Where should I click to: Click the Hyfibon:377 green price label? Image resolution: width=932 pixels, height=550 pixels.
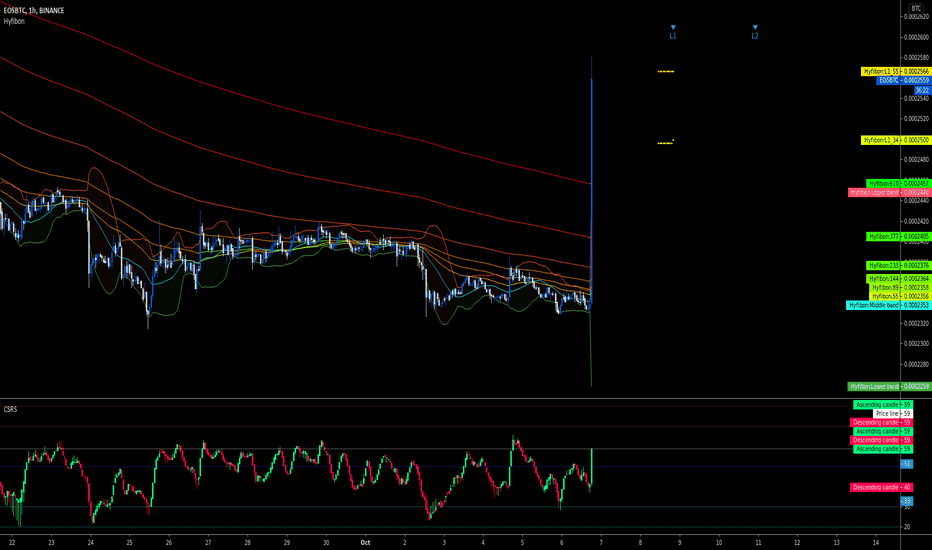tap(898, 237)
